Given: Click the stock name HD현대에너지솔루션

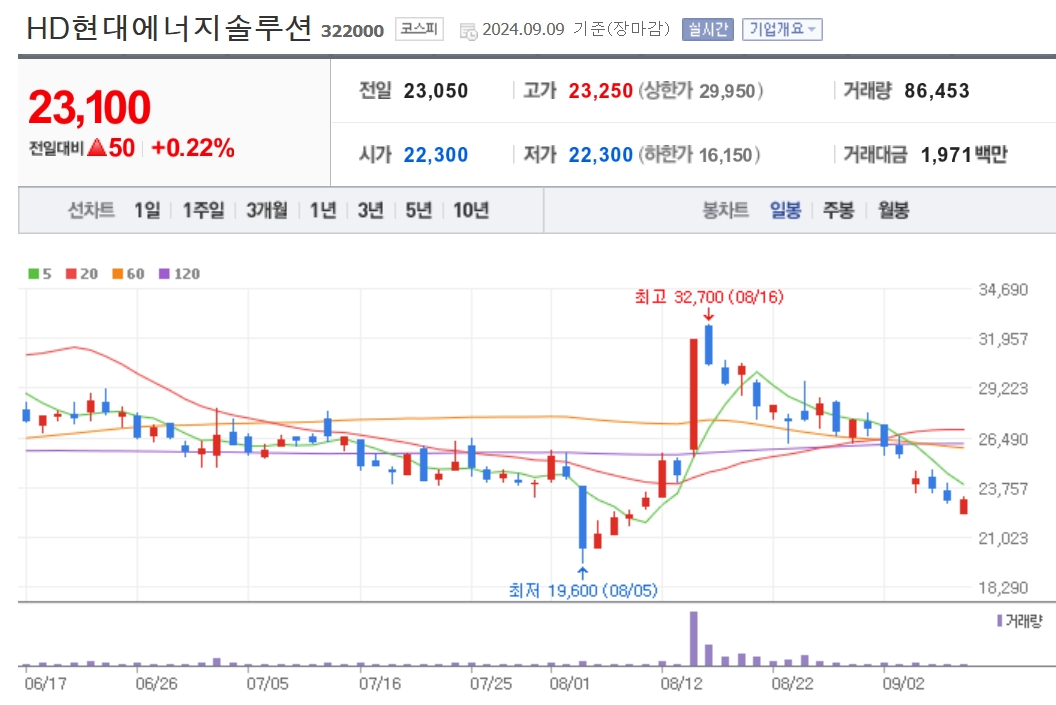Looking at the screenshot, I should click(169, 28).
